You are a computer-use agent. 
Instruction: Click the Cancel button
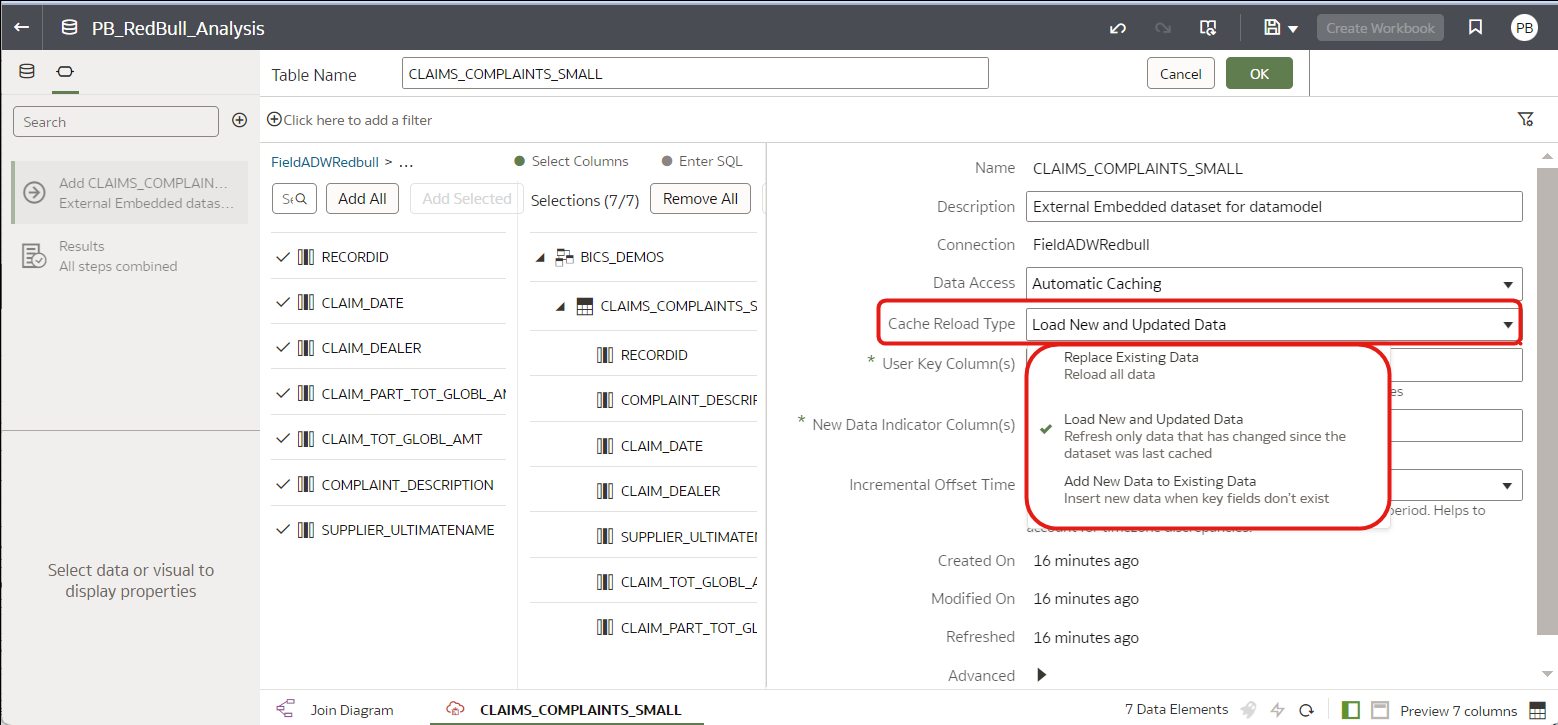pos(1180,74)
